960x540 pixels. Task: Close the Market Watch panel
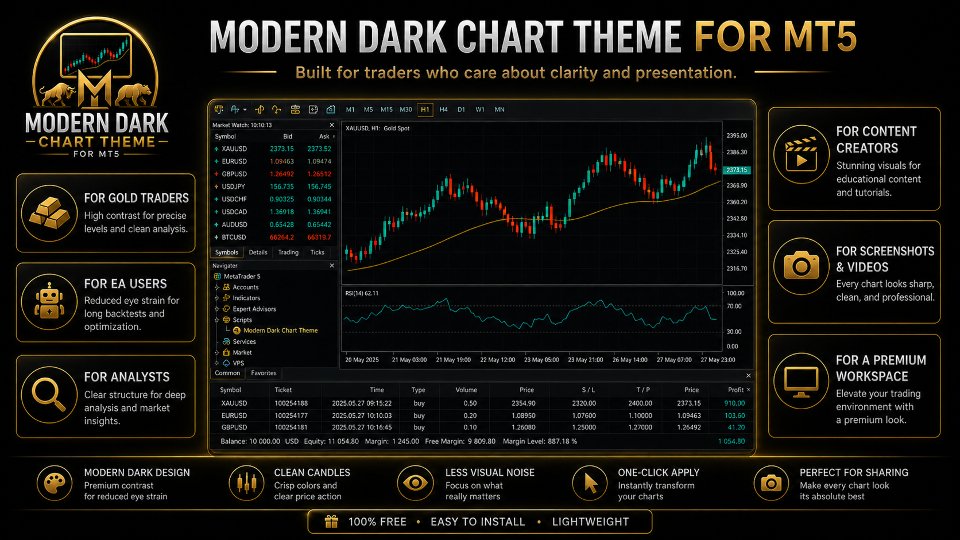(332, 125)
